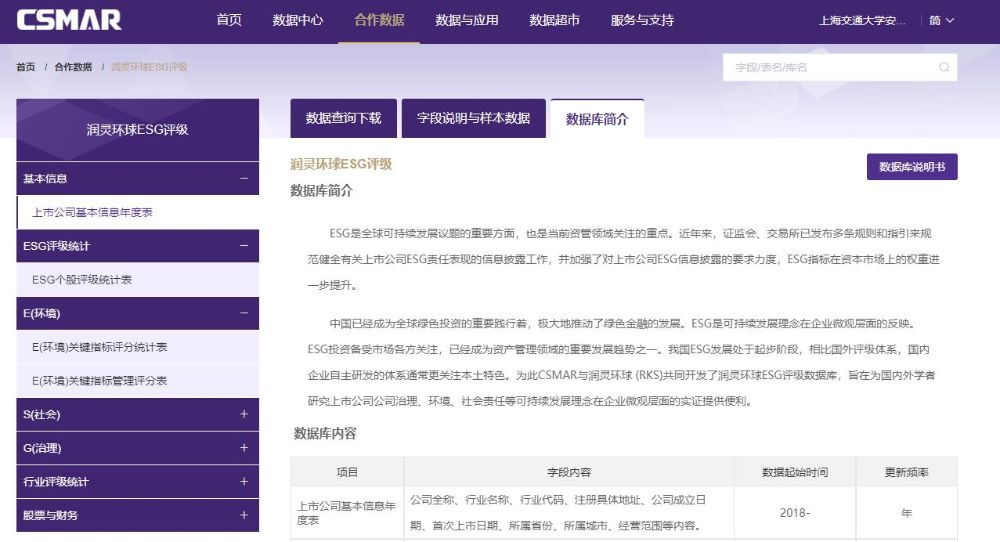Collapse the 基本信息 section
Screen dimensions: 1000x542
click(x=137, y=179)
